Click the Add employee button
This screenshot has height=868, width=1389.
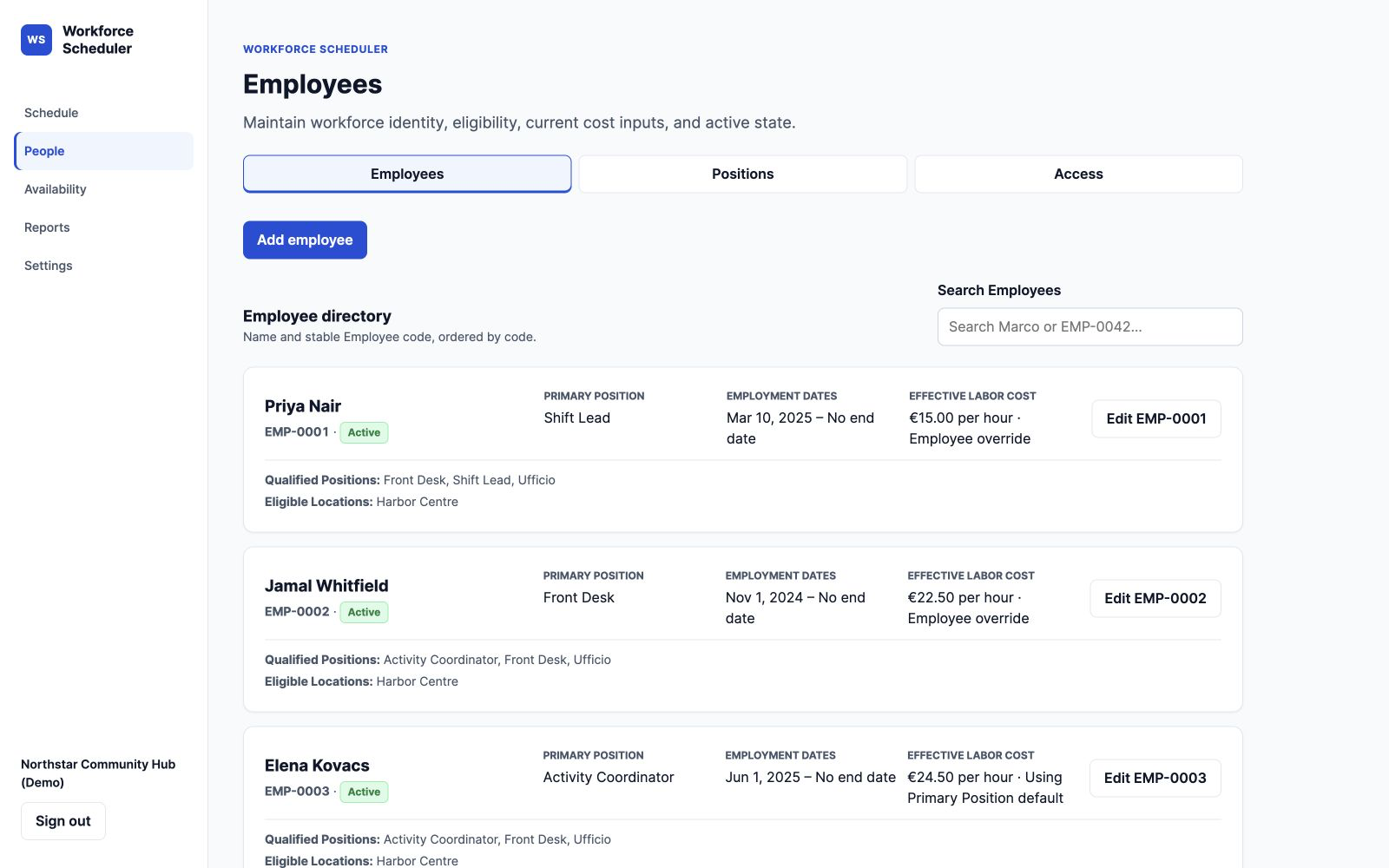305,240
